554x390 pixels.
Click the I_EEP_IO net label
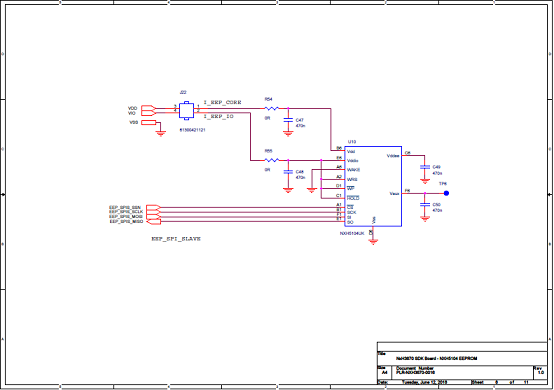pos(219,116)
